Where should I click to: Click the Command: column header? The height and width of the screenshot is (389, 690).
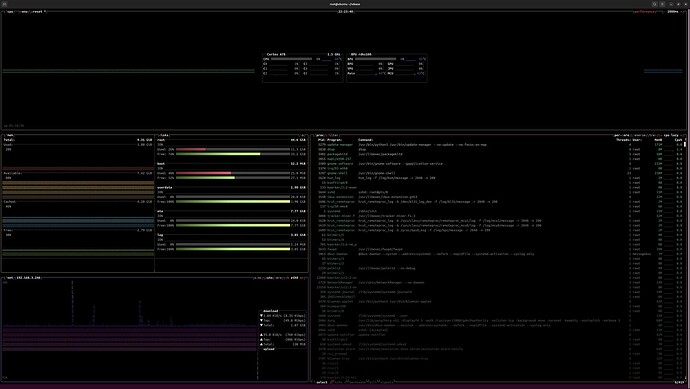pos(366,140)
